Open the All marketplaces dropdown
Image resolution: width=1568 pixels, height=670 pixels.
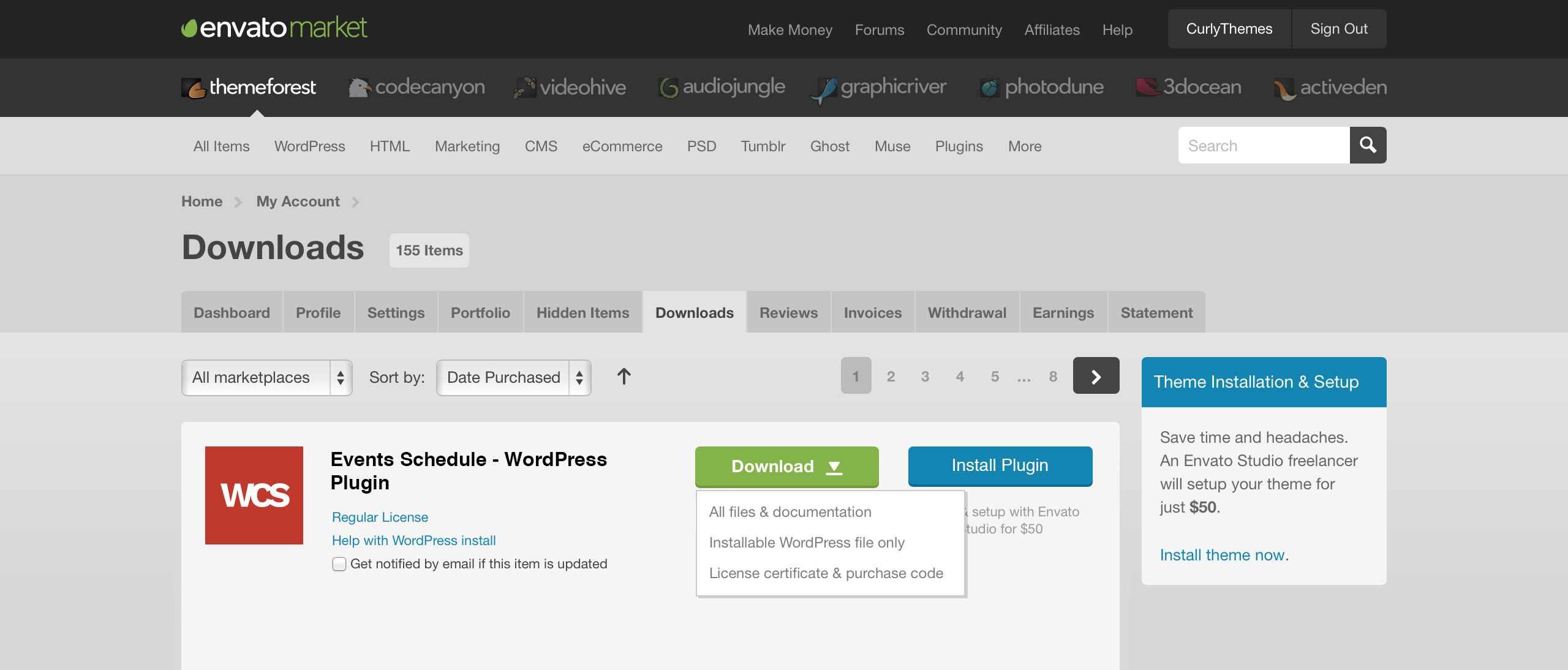[x=267, y=378]
